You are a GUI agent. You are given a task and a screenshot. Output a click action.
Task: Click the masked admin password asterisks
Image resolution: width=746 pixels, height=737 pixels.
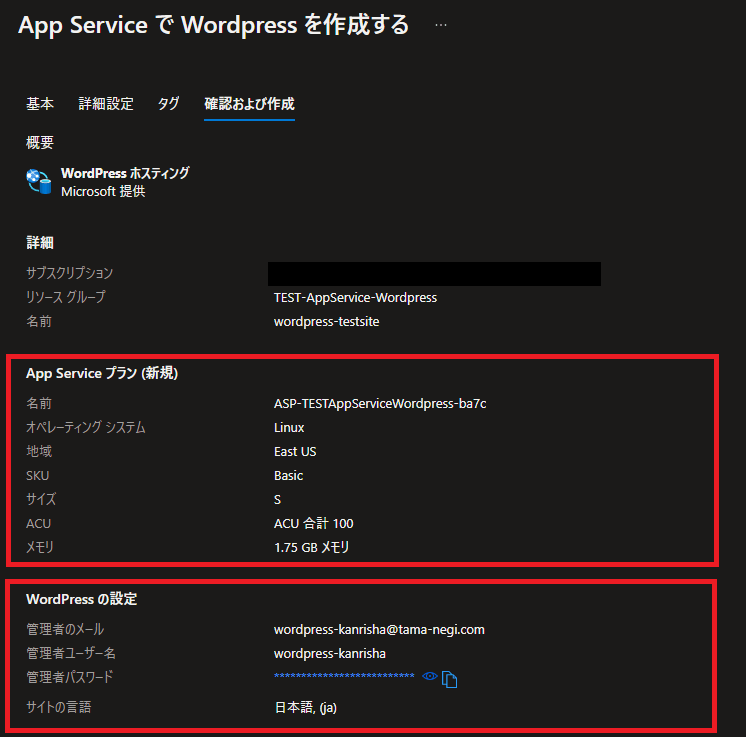(x=344, y=676)
